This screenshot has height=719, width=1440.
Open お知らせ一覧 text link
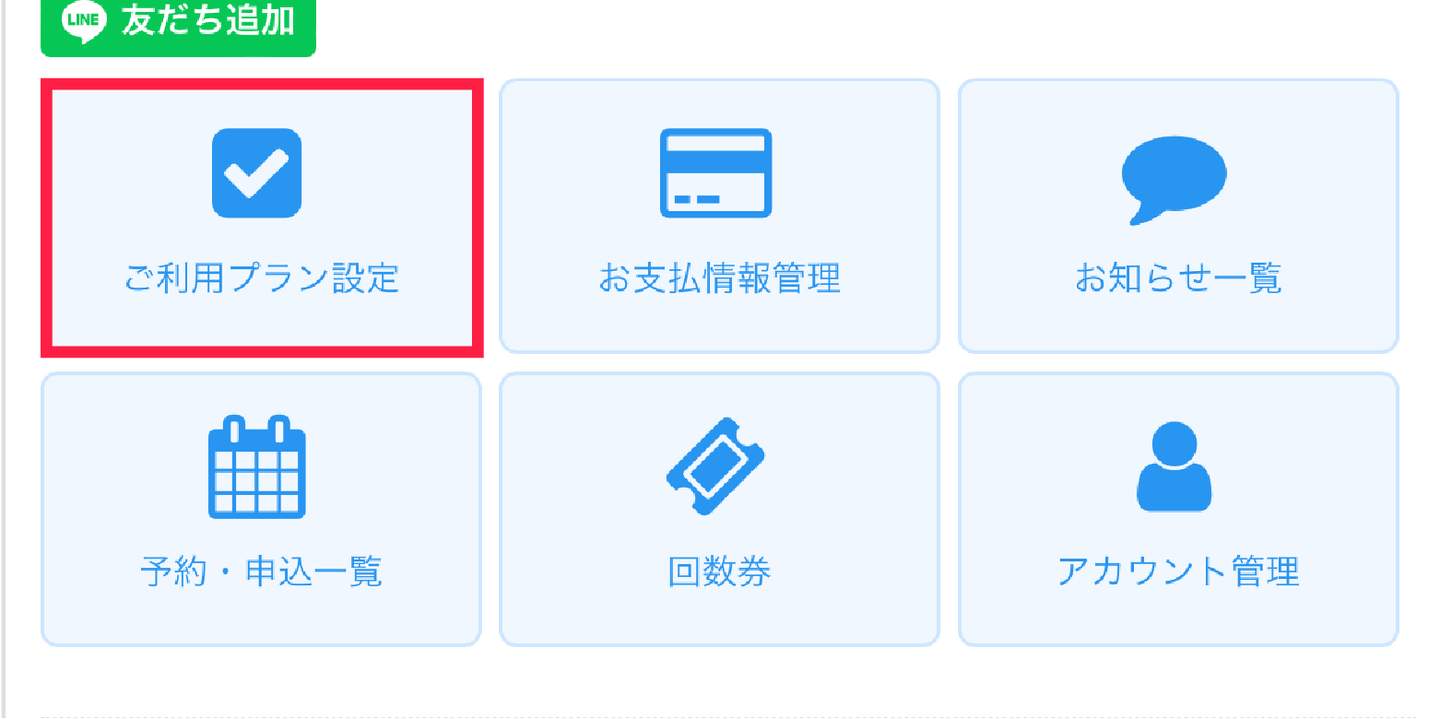(1178, 278)
